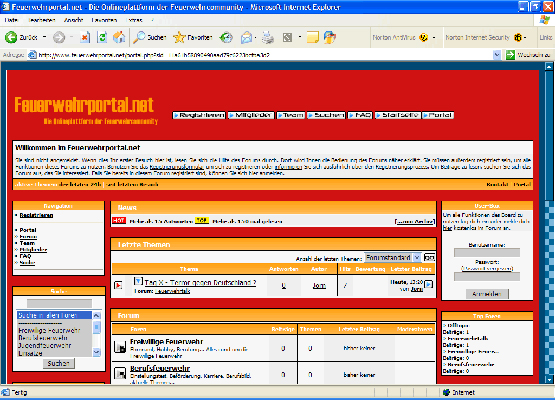
Task: Click the Zurück back arrow icon
Action: point(11,37)
